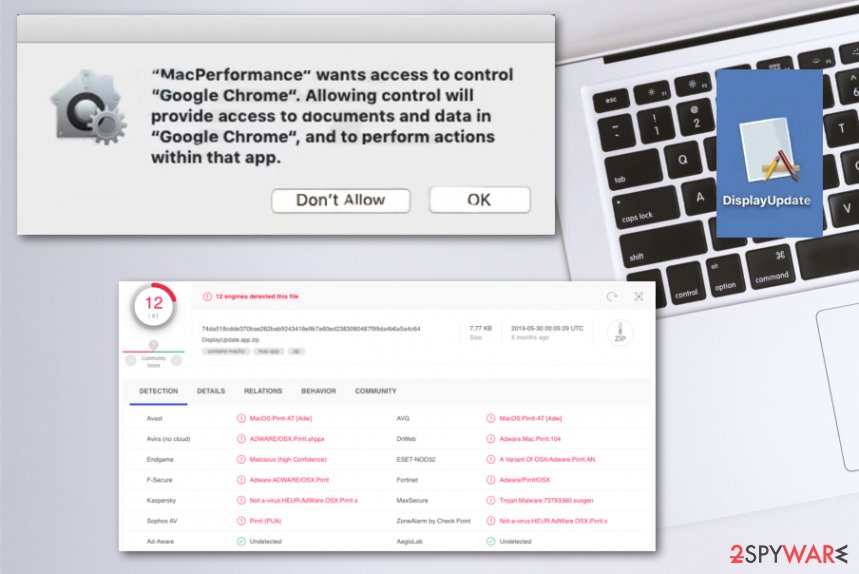Click the 'mac-app' tag
The image size is (859, 574).
269,351
